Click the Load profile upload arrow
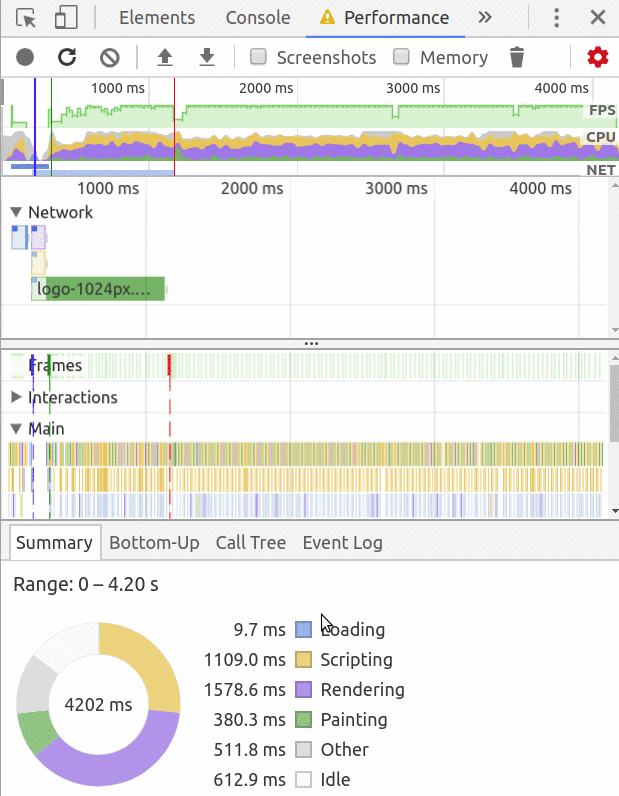This screenshot has height=796, width=619. (x=165, y=57)
